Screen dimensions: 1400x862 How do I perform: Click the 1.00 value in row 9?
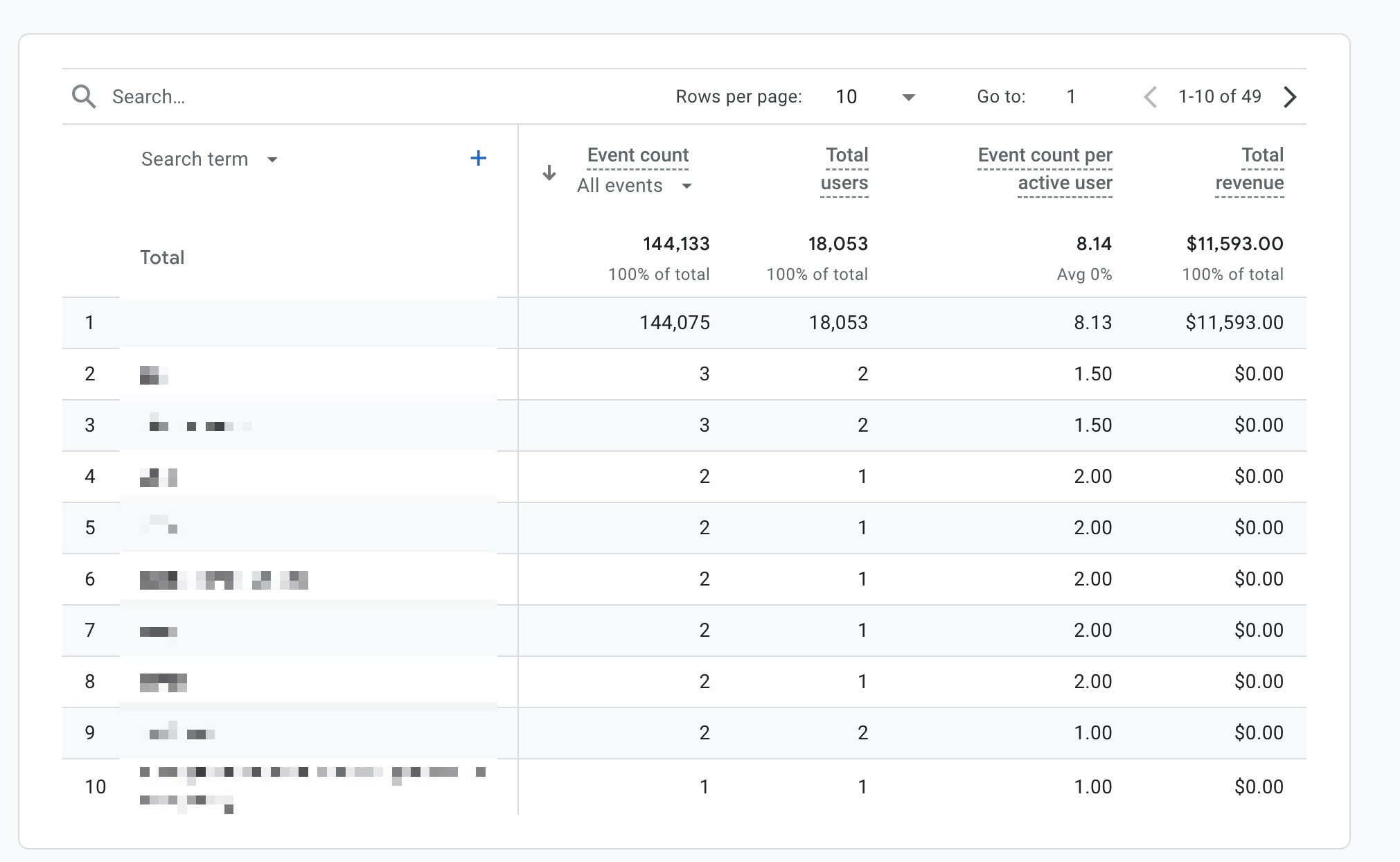1093,733
